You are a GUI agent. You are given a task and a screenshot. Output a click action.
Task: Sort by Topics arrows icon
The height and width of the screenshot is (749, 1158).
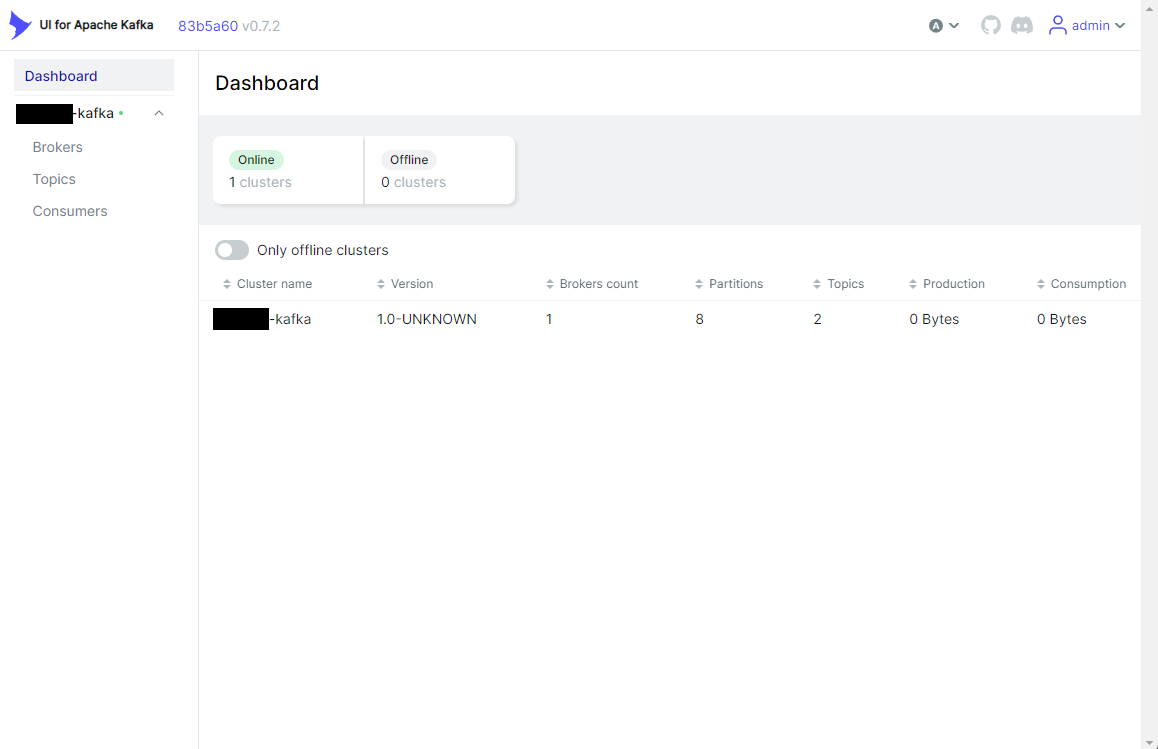[817, 284]
